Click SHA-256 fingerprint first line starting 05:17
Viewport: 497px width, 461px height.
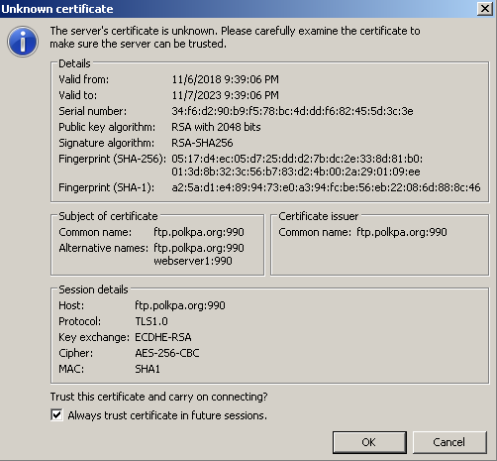(297, 159)
